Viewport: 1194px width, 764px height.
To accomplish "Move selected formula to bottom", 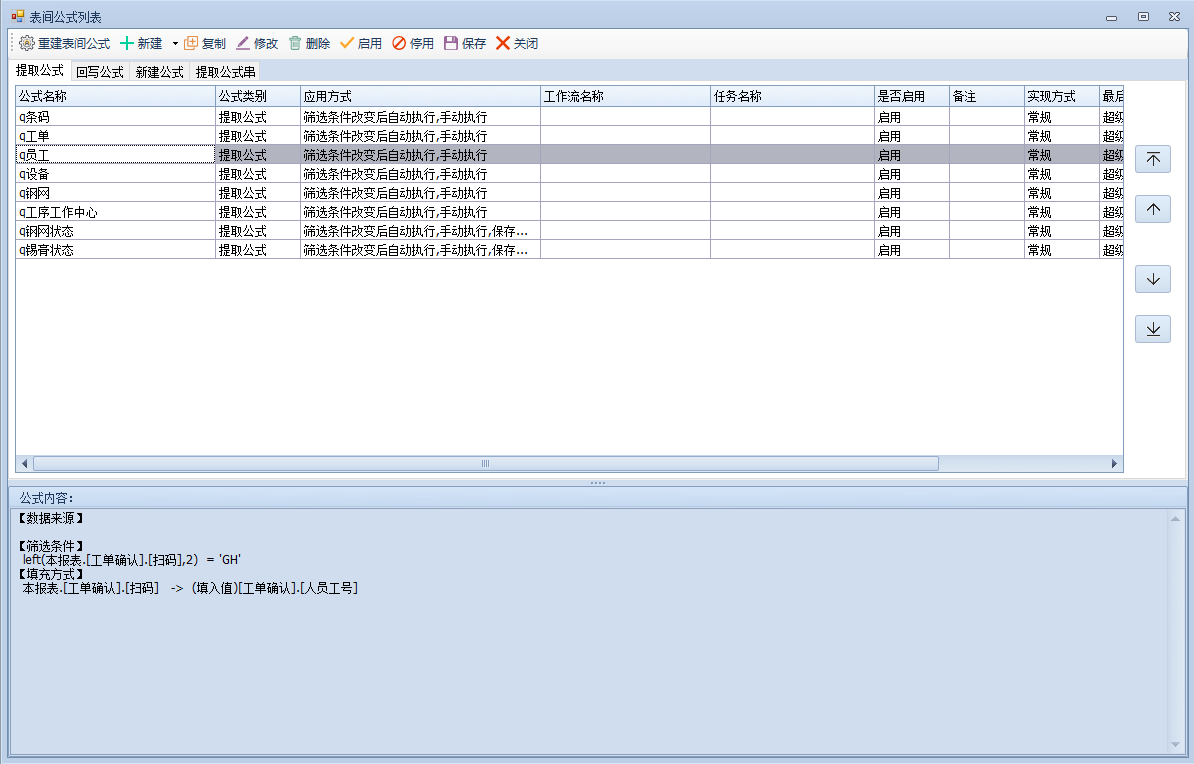I will click(1153, 329).
